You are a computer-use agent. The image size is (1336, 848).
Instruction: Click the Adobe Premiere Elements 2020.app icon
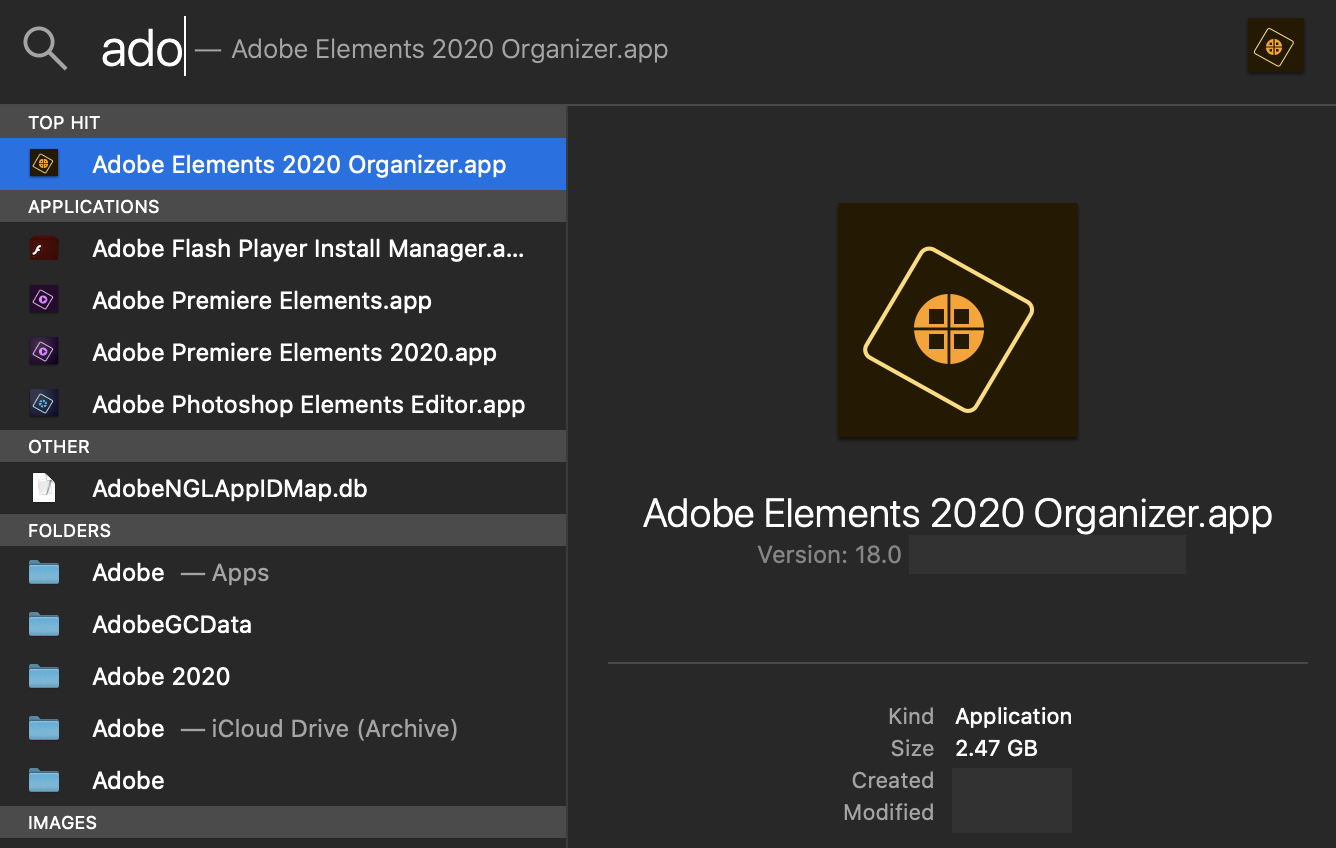point(44,352)
